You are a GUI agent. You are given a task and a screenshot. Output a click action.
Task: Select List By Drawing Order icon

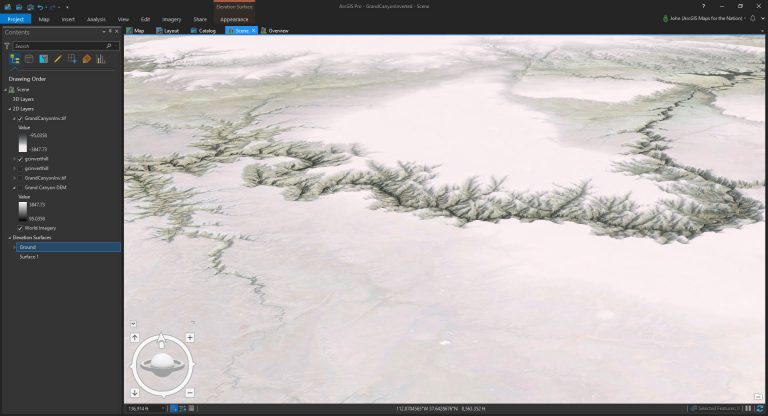click(x=15, y=59)
